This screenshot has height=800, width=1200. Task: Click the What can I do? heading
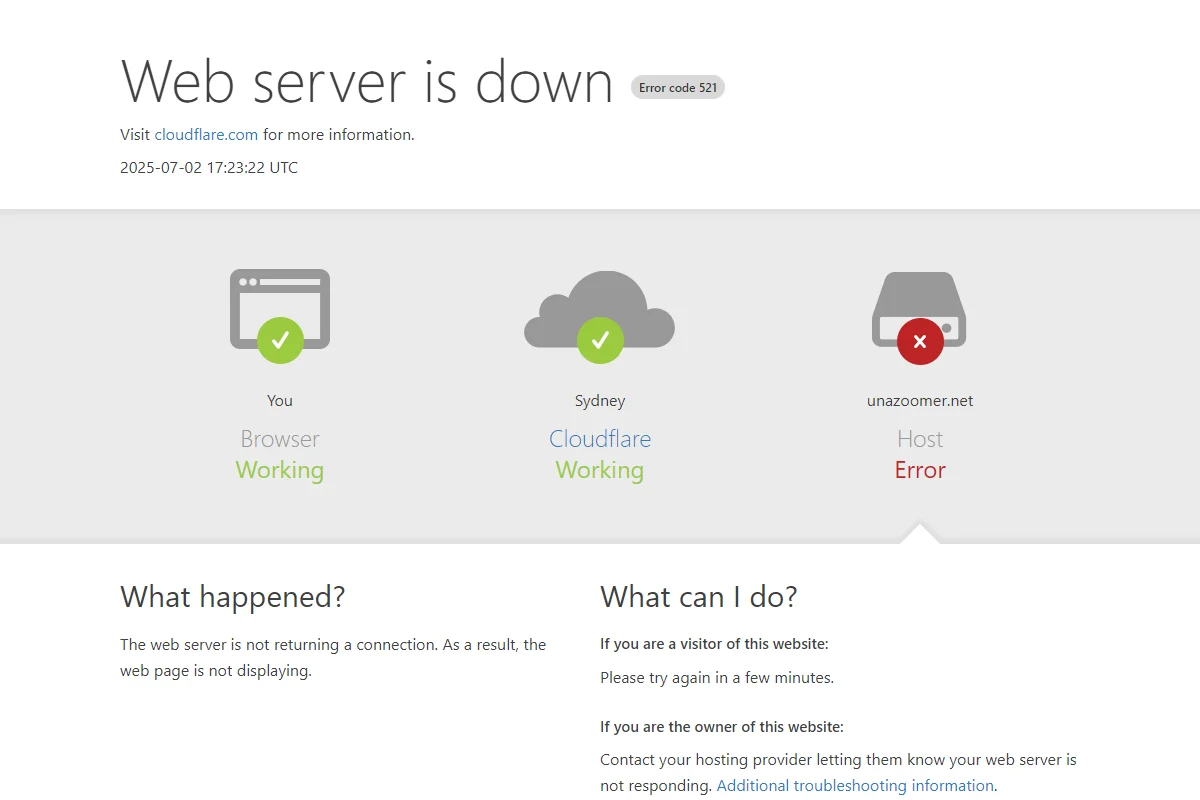(x=699, y=597)
